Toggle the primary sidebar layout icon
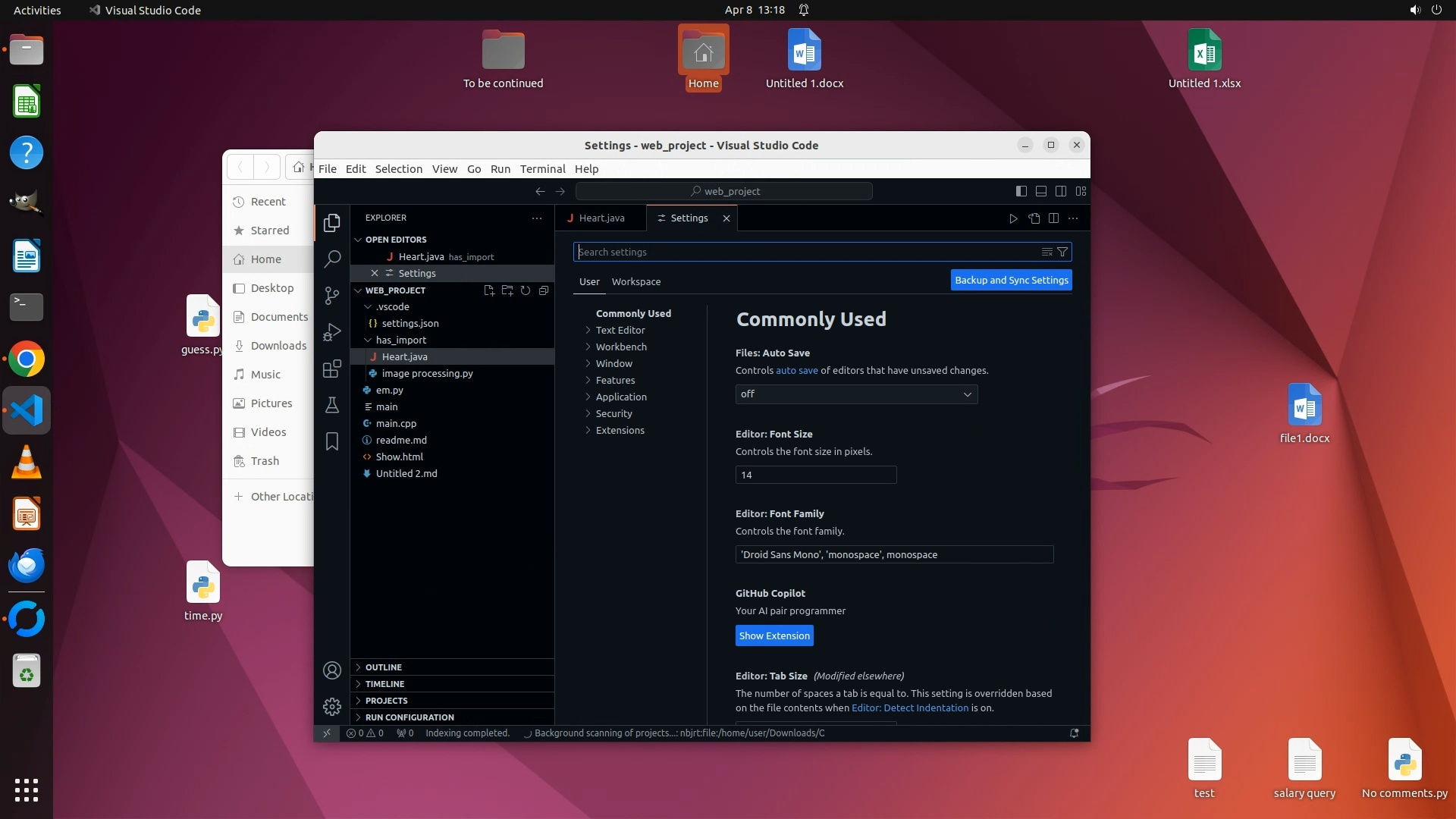The image size is (1456, 819). point(1021,191)
